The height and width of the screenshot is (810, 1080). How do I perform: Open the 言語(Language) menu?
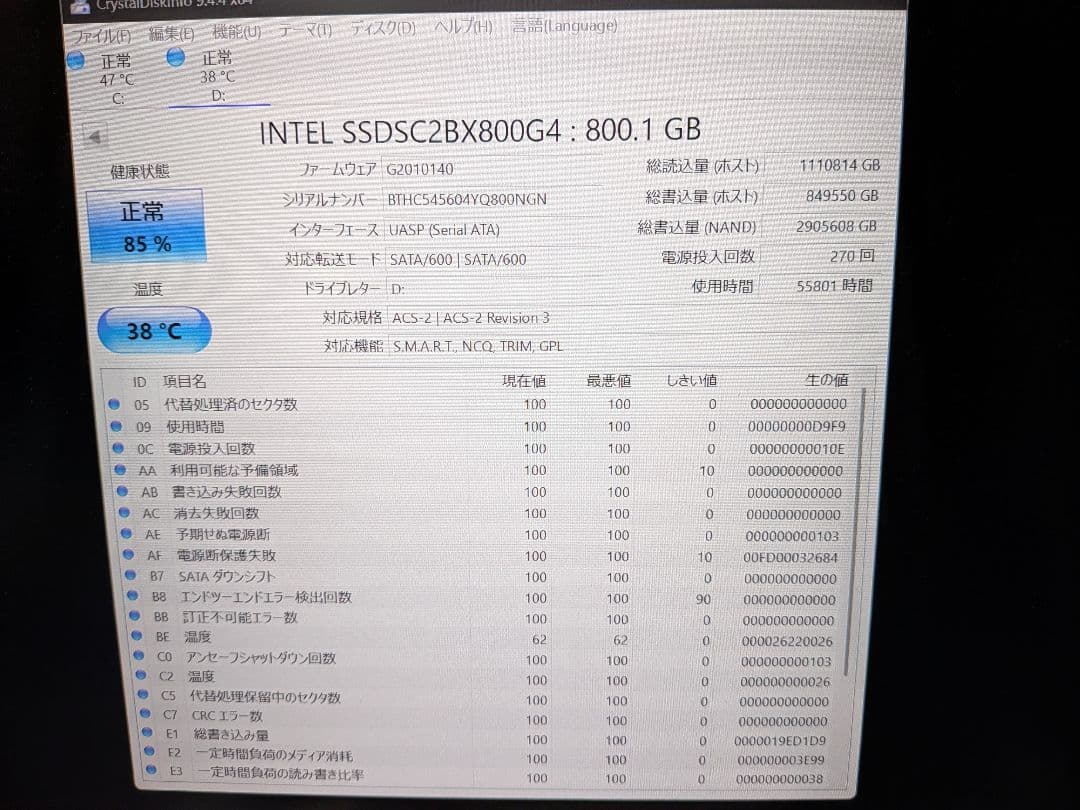(x=565, y=27)
